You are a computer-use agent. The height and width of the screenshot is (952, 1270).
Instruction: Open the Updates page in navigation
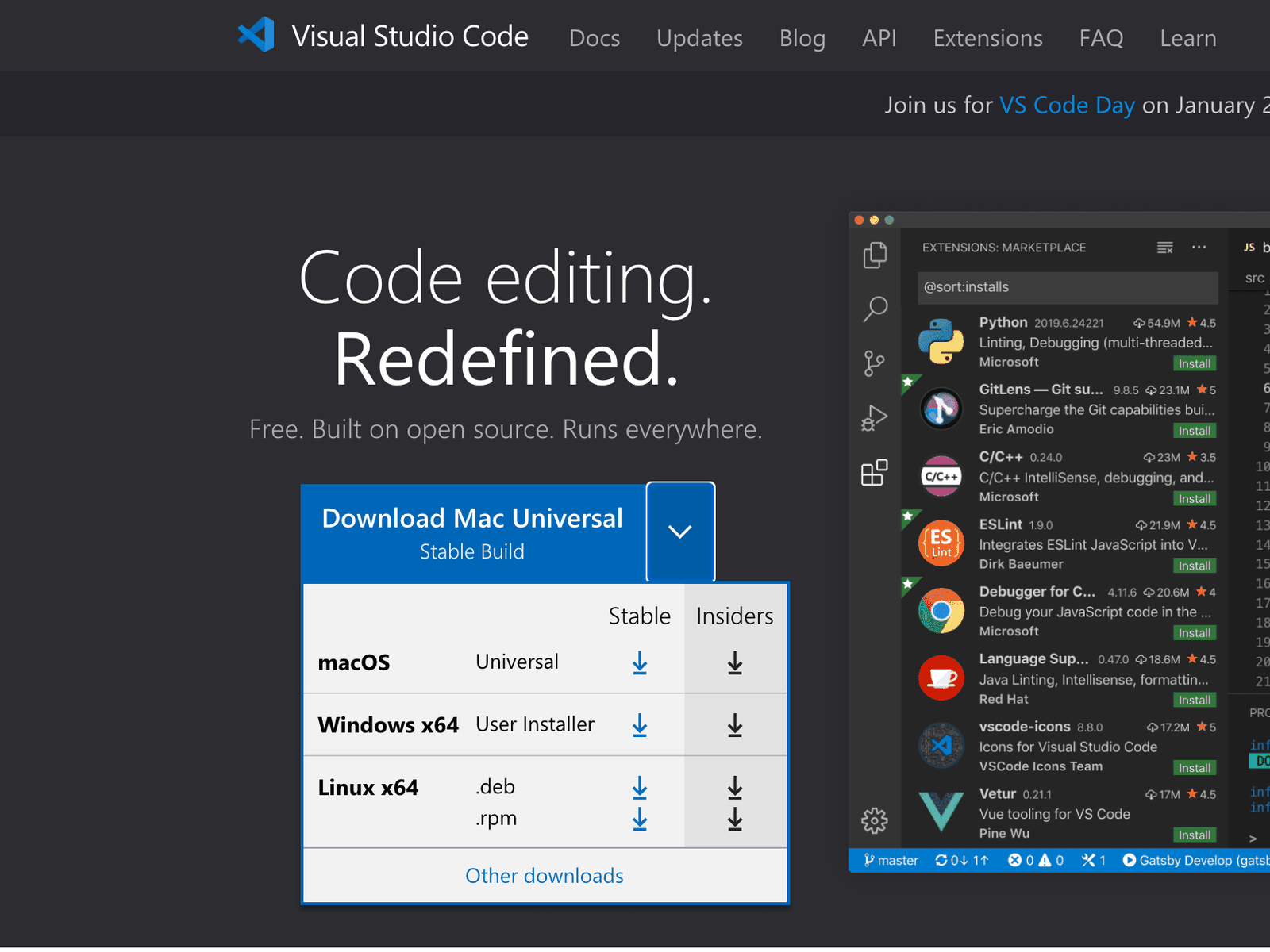click(699, 38)
